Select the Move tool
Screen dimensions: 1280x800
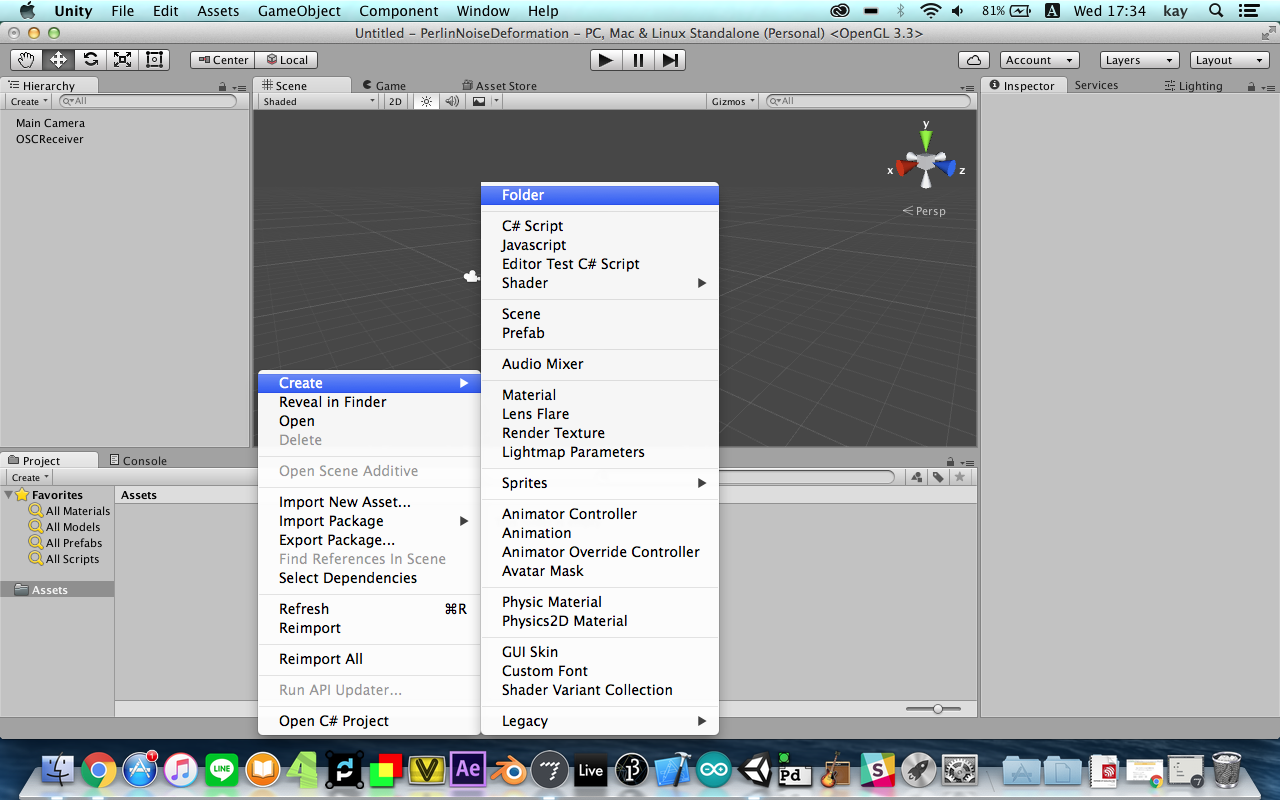(58, 60)
